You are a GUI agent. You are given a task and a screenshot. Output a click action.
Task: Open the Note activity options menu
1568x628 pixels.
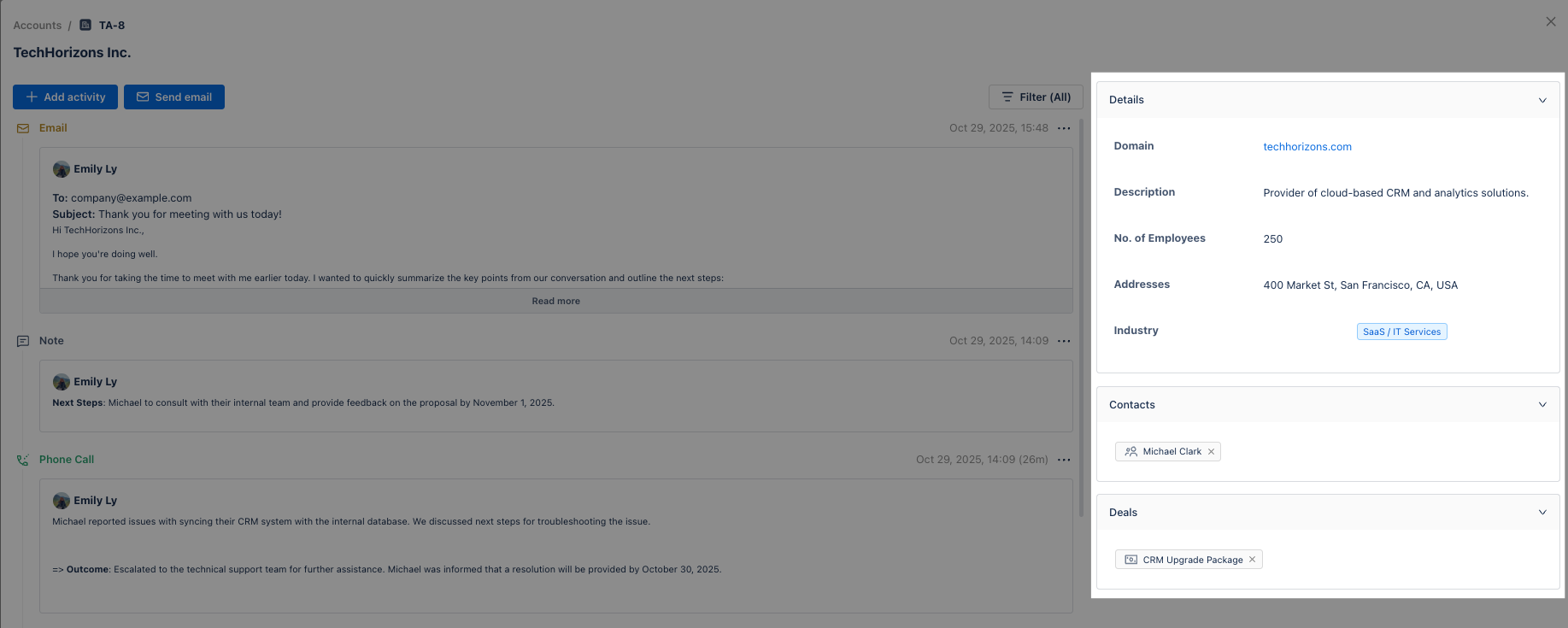pos(1064,341)
